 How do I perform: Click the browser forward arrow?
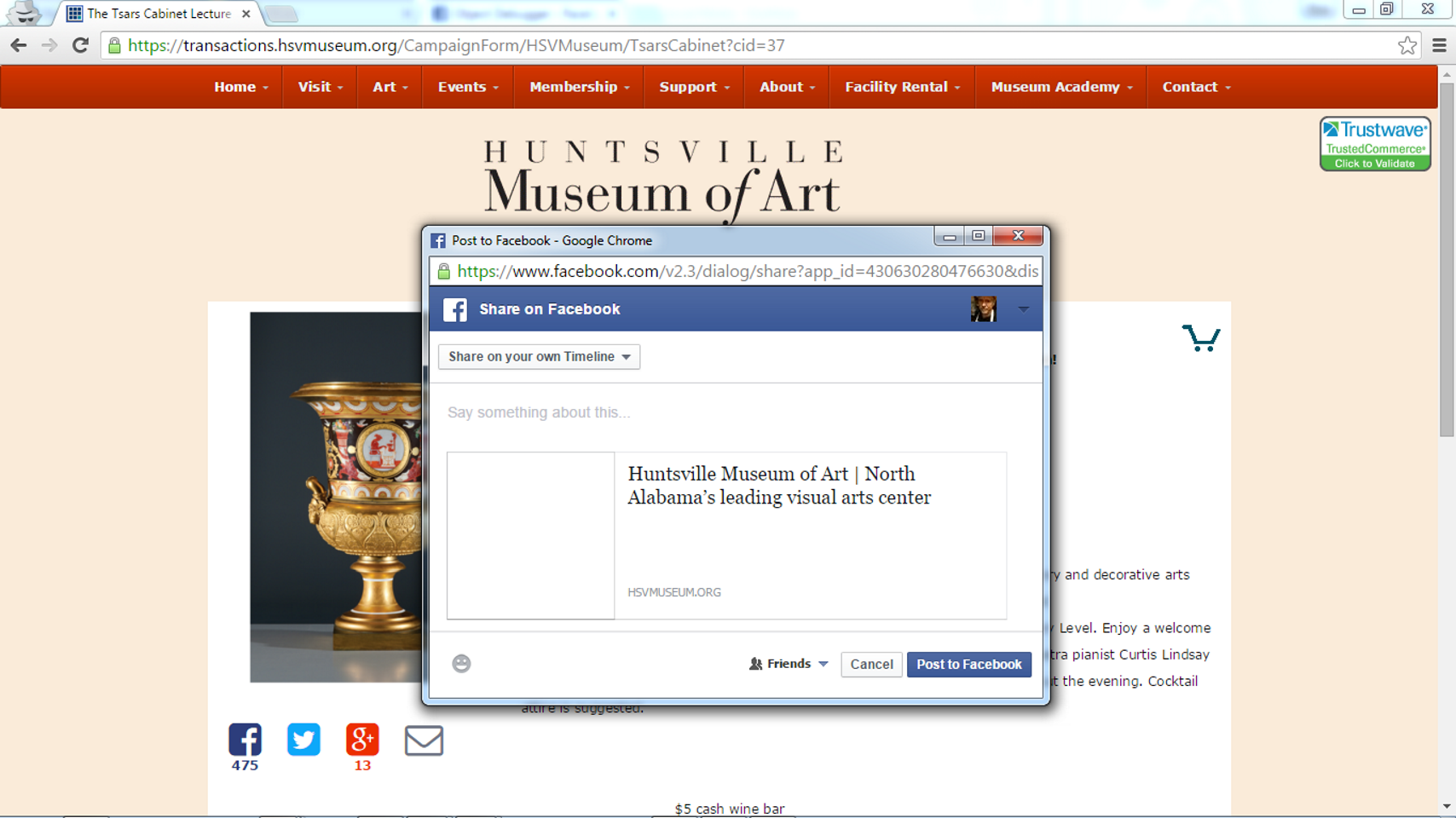(49, 45)
